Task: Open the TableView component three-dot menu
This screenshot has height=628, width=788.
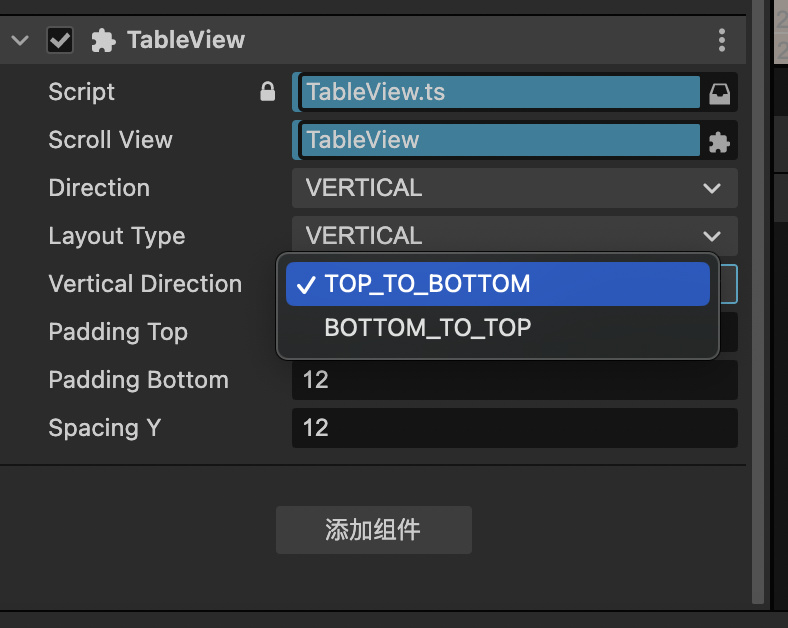Action: coord(722,41)
